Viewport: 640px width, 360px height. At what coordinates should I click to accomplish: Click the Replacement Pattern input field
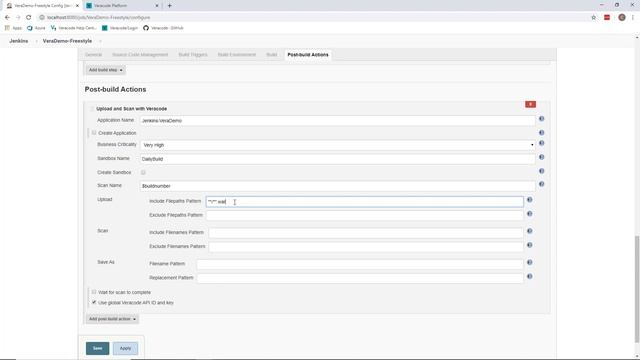tap(360, 278)
